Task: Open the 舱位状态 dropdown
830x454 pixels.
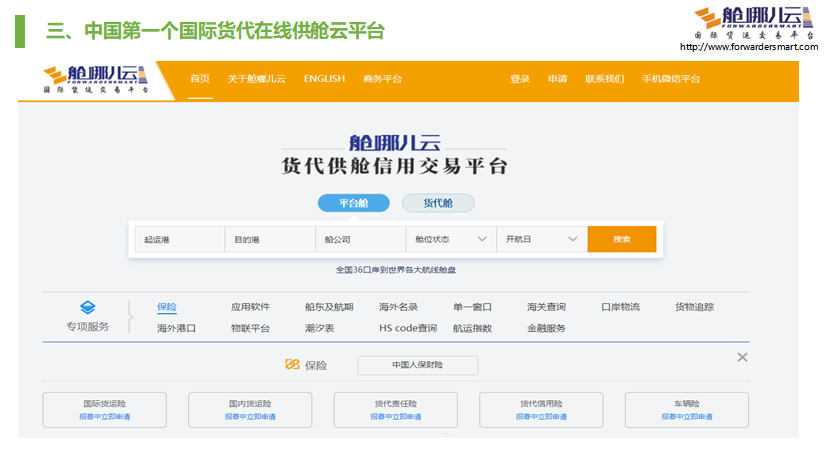Action: 451,239
